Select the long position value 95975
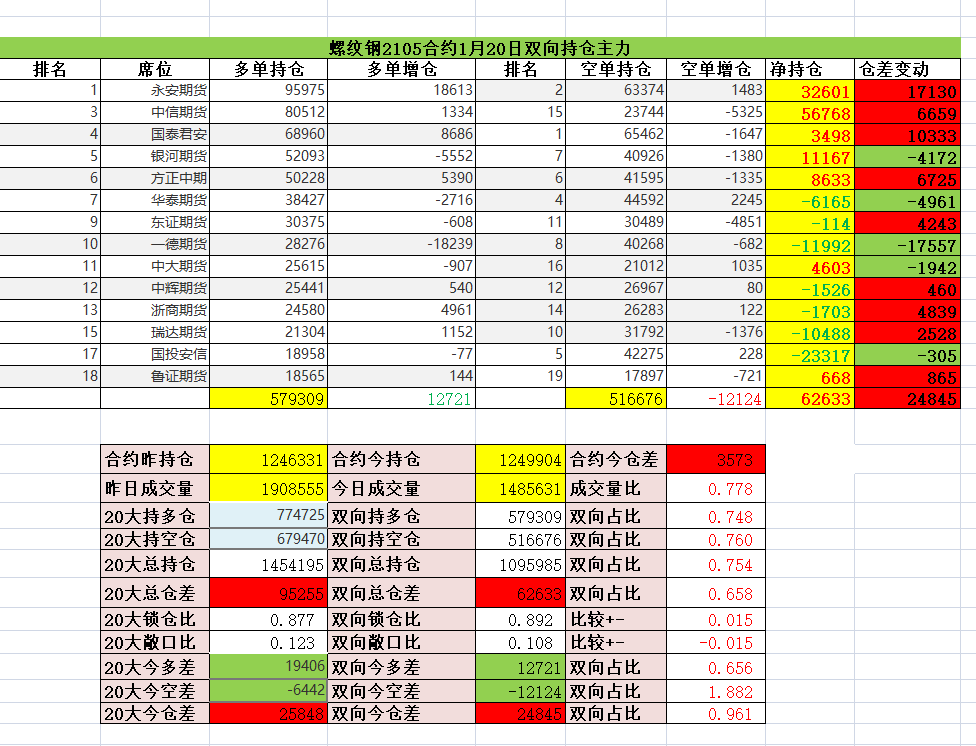The width and height of the screenshot is (976, 746). coord(269,90)
